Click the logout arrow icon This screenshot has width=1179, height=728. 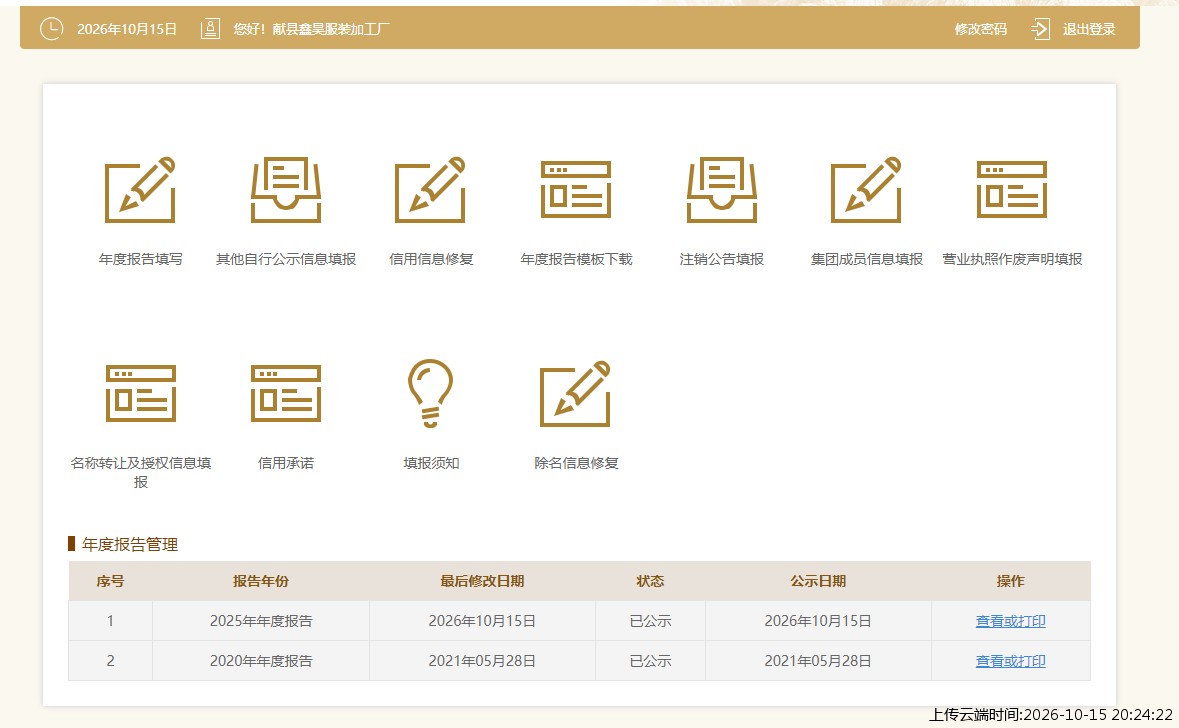tap(1040, 29)
